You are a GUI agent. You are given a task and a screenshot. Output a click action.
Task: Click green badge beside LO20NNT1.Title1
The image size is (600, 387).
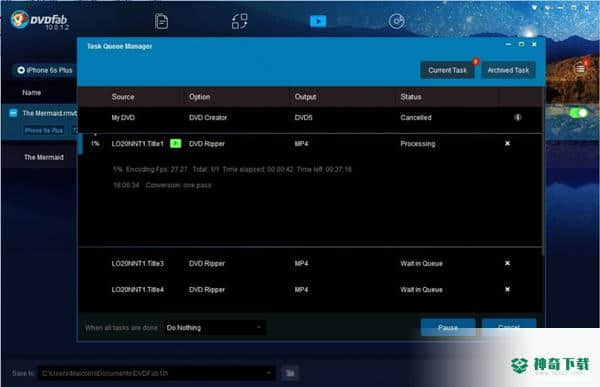[175, 144]
